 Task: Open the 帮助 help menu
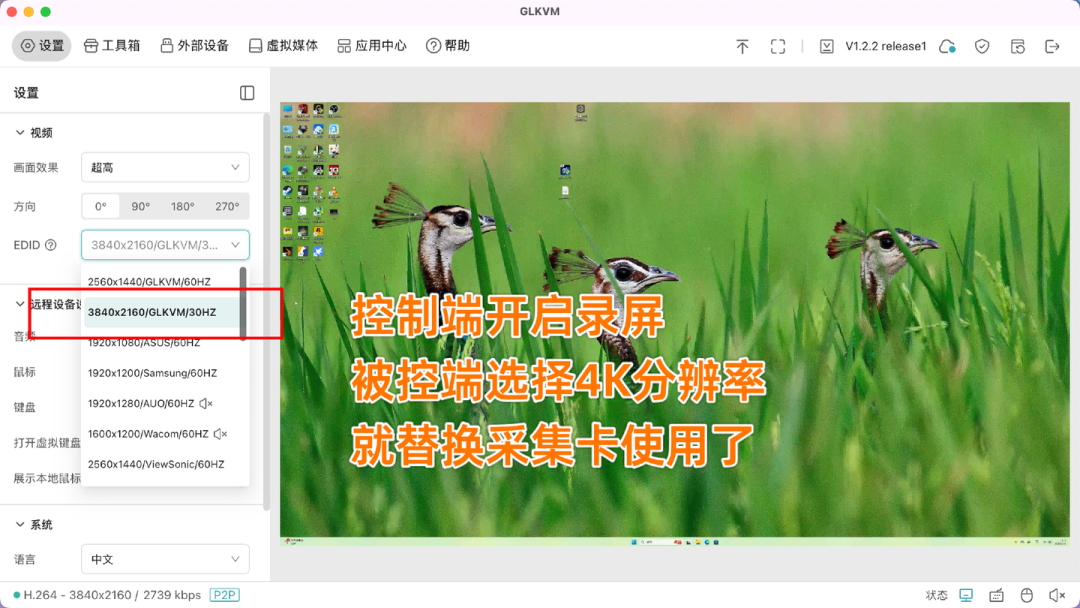[448, 46]
